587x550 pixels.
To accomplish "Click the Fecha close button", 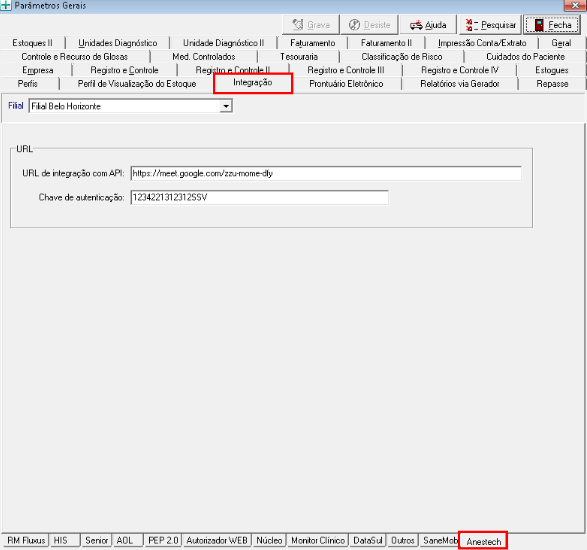I will point(553,25).
